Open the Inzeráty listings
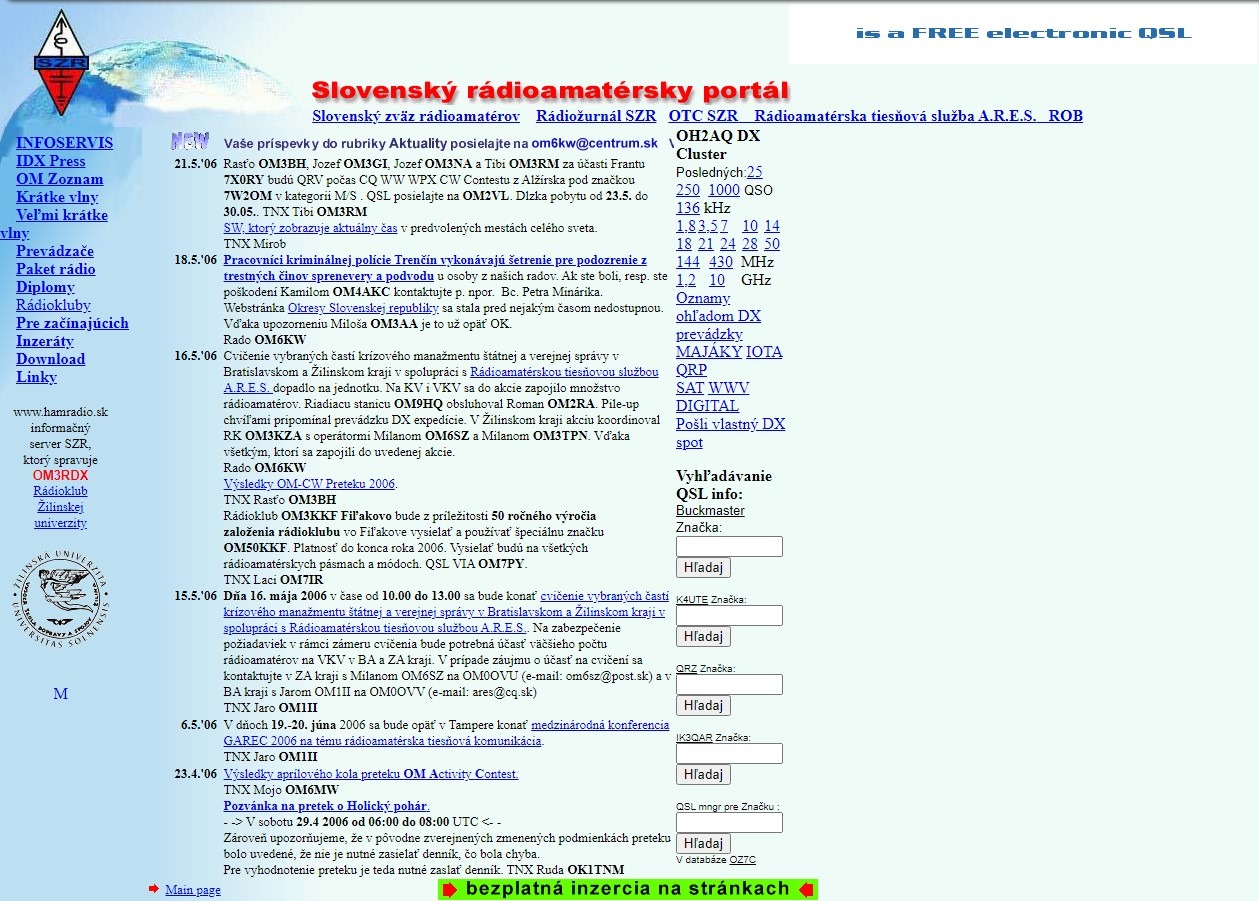 pyautogui.click(x=45, y=341)
